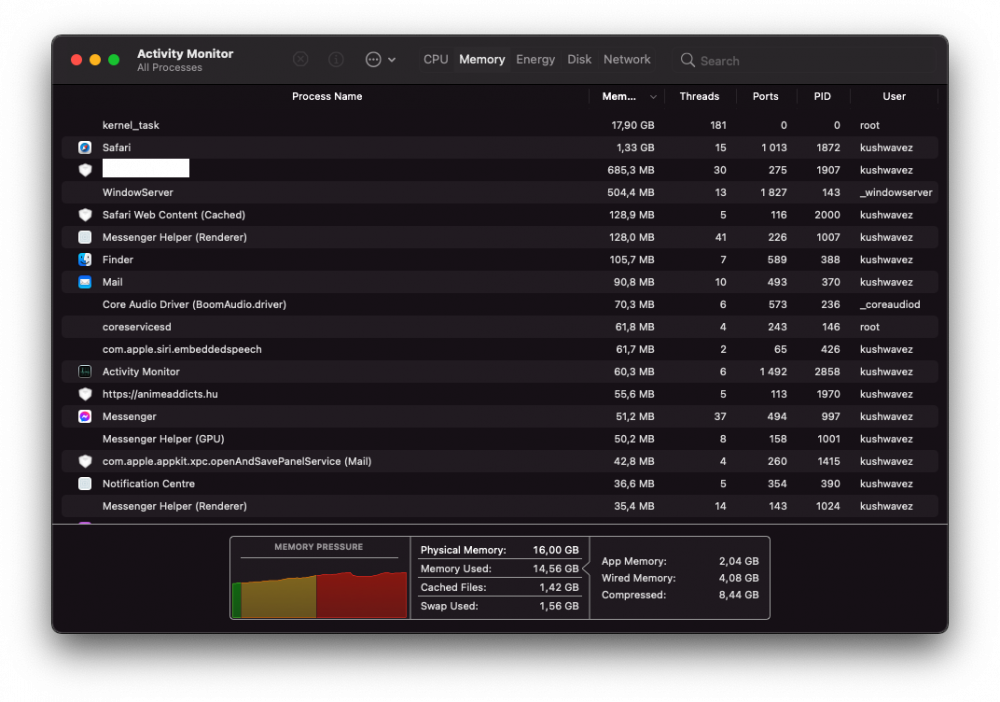The width and height of the screenshot is (1000, 702).
Task: Sort by the Process Name column
Action: [327, 96]
